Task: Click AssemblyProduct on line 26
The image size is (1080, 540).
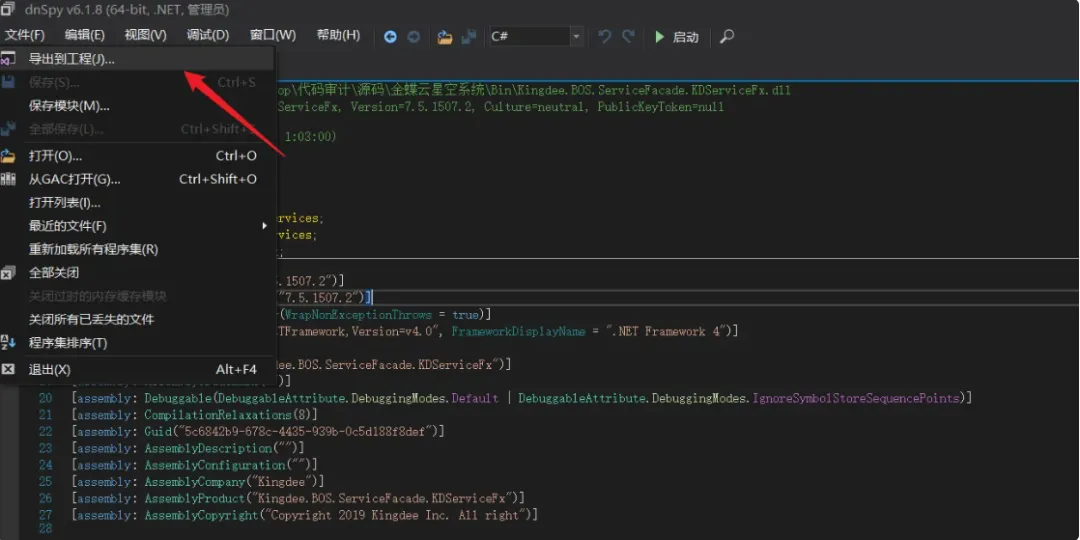Action: [195, 498]
